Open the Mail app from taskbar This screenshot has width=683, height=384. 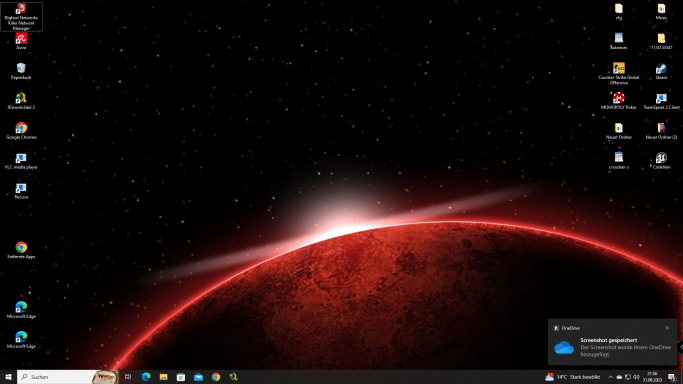tap(198, 377)
